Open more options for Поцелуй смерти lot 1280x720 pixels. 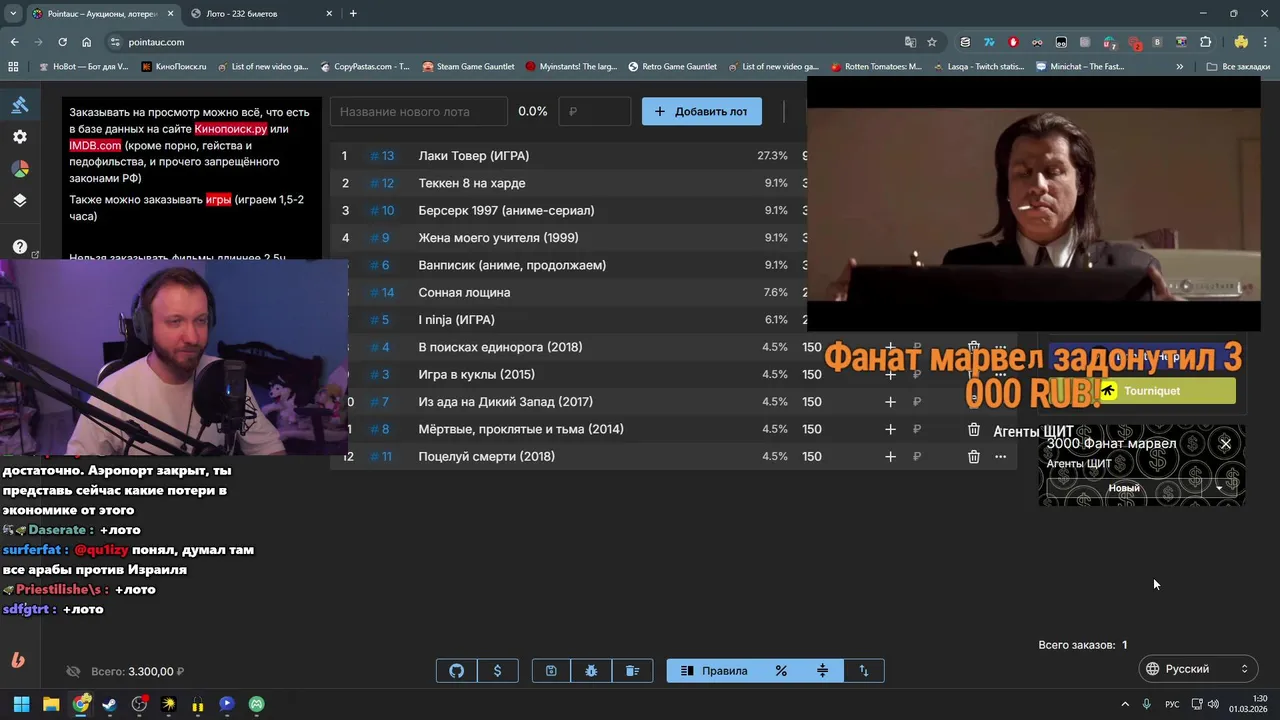[1000, 457]
